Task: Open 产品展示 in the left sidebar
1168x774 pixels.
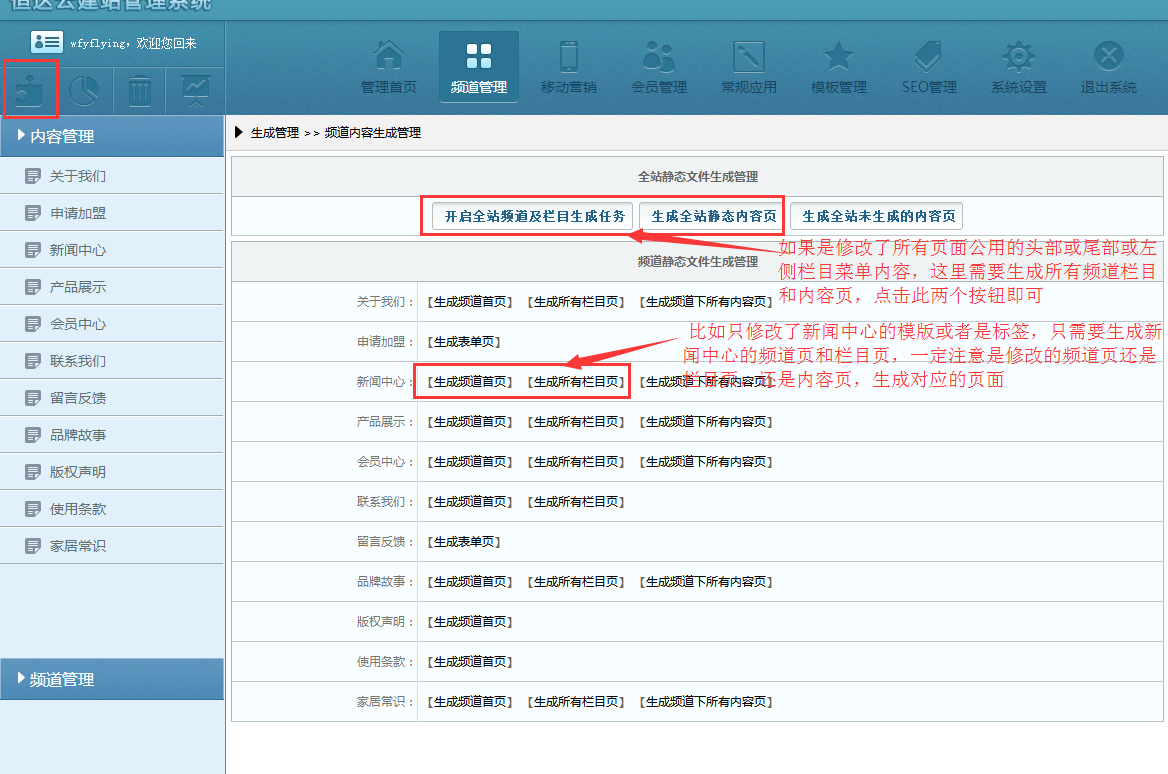Action: coord(78,287)
